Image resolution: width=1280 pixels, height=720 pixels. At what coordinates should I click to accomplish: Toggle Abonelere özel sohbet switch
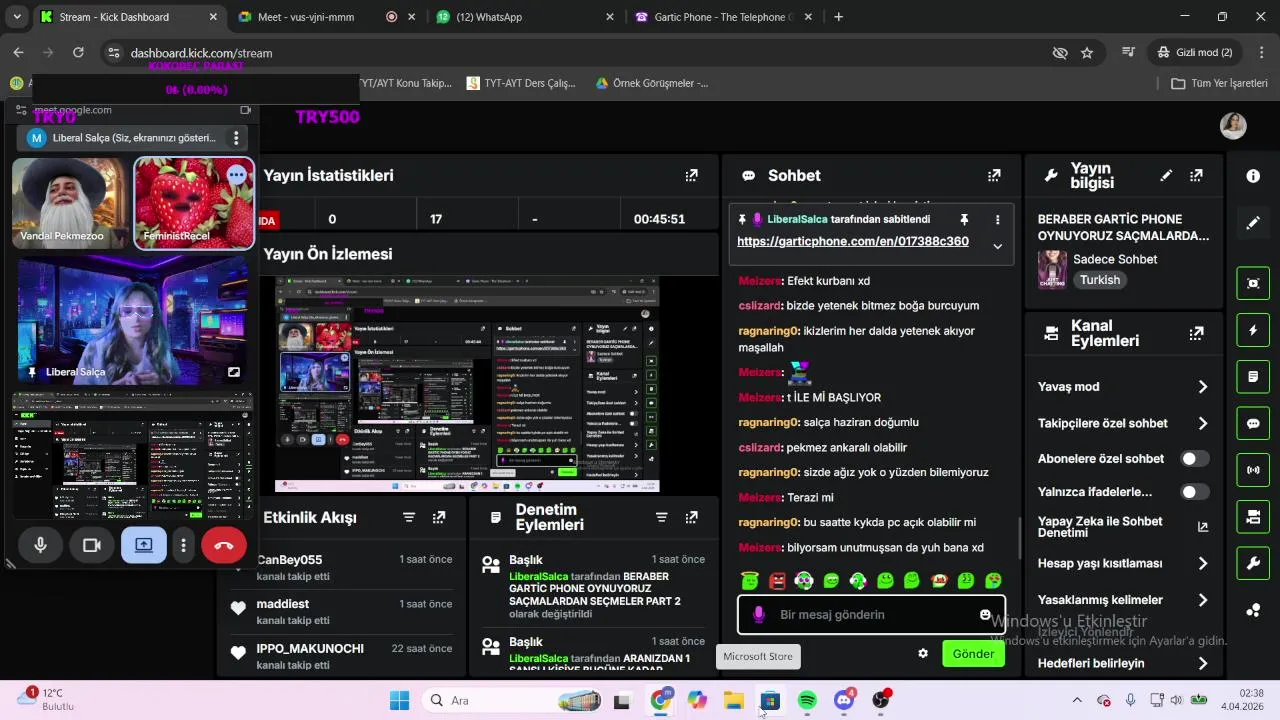1195,458
